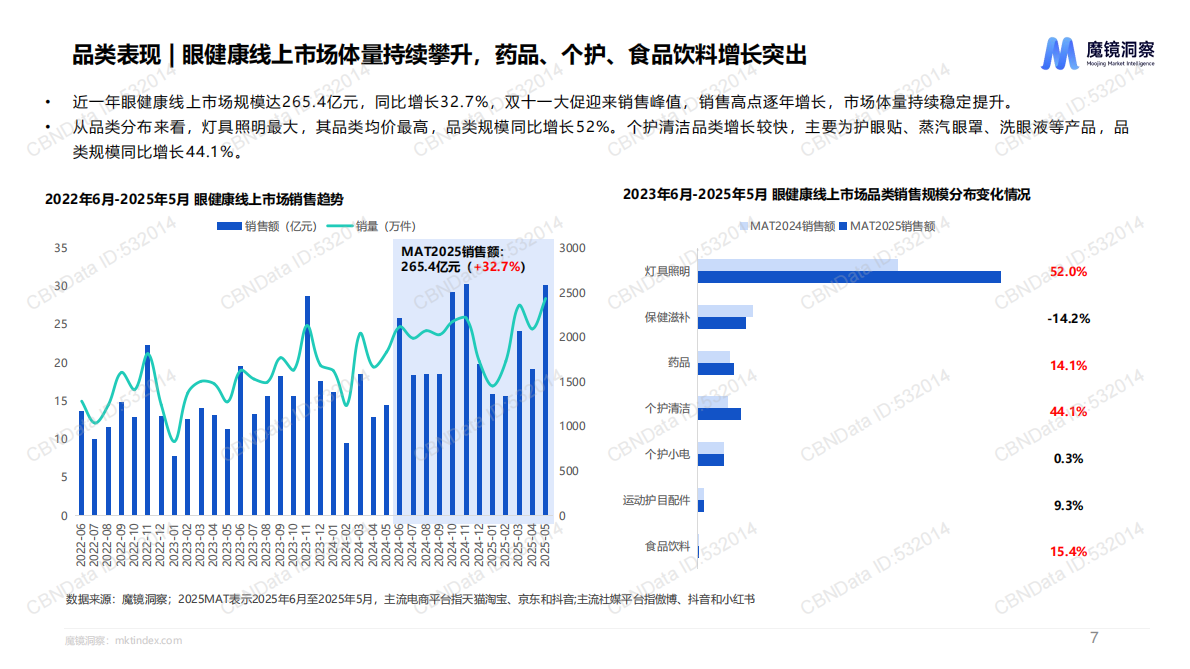
Task: Select the 个护清洁 category bar
Action: [x=720, y=413]
